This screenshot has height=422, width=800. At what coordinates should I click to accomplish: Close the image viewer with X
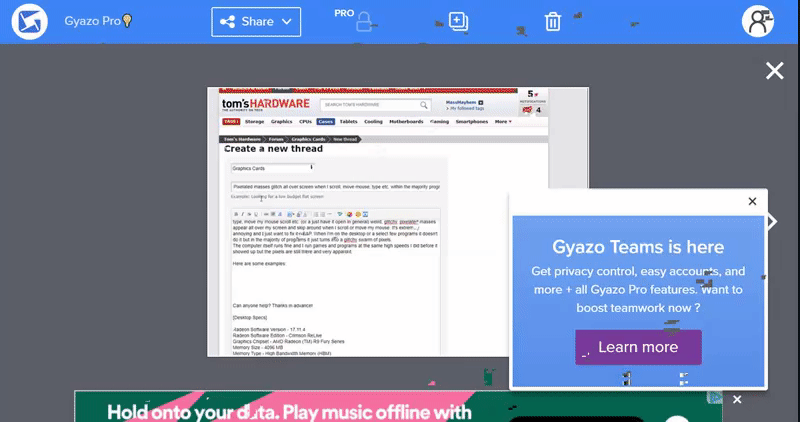tap(774, 71)
